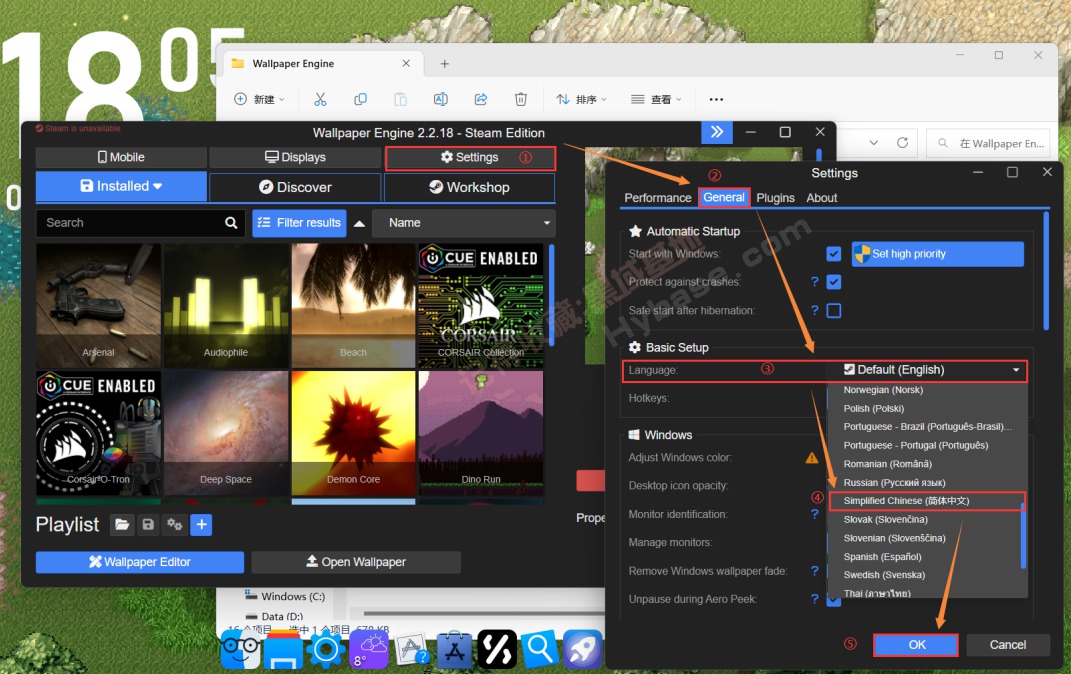This screenshot has height=674, width=1071.
Task: Switch to the General tab
Action: [724, 197]
